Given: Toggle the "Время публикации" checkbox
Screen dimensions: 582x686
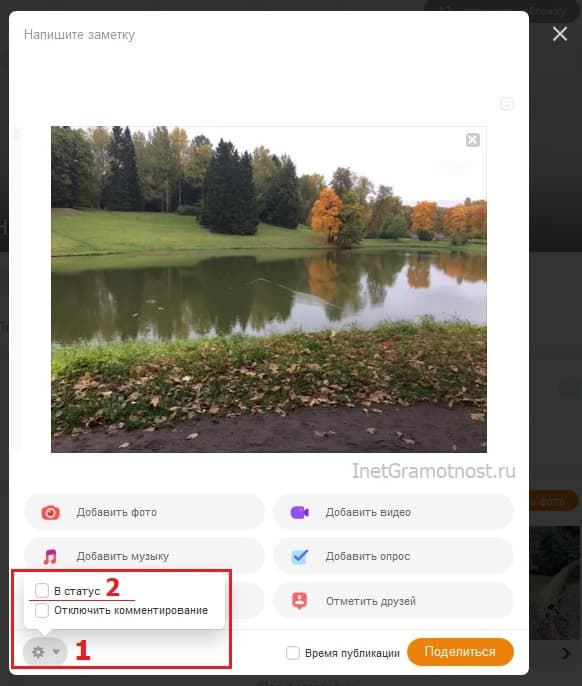Looking at the screenshot, I should 293,653.
